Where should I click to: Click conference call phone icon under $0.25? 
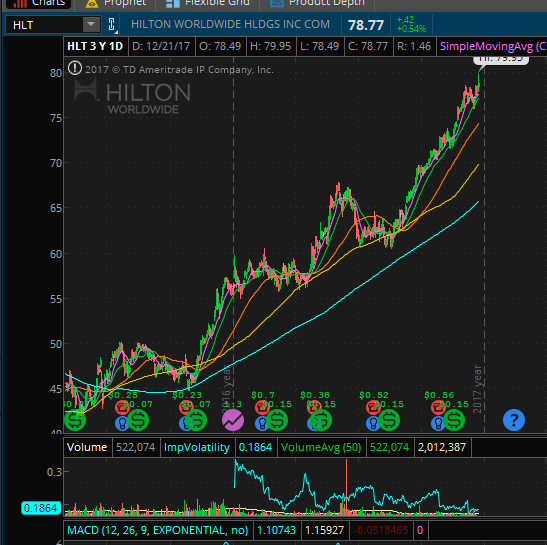tap(122, 407)
